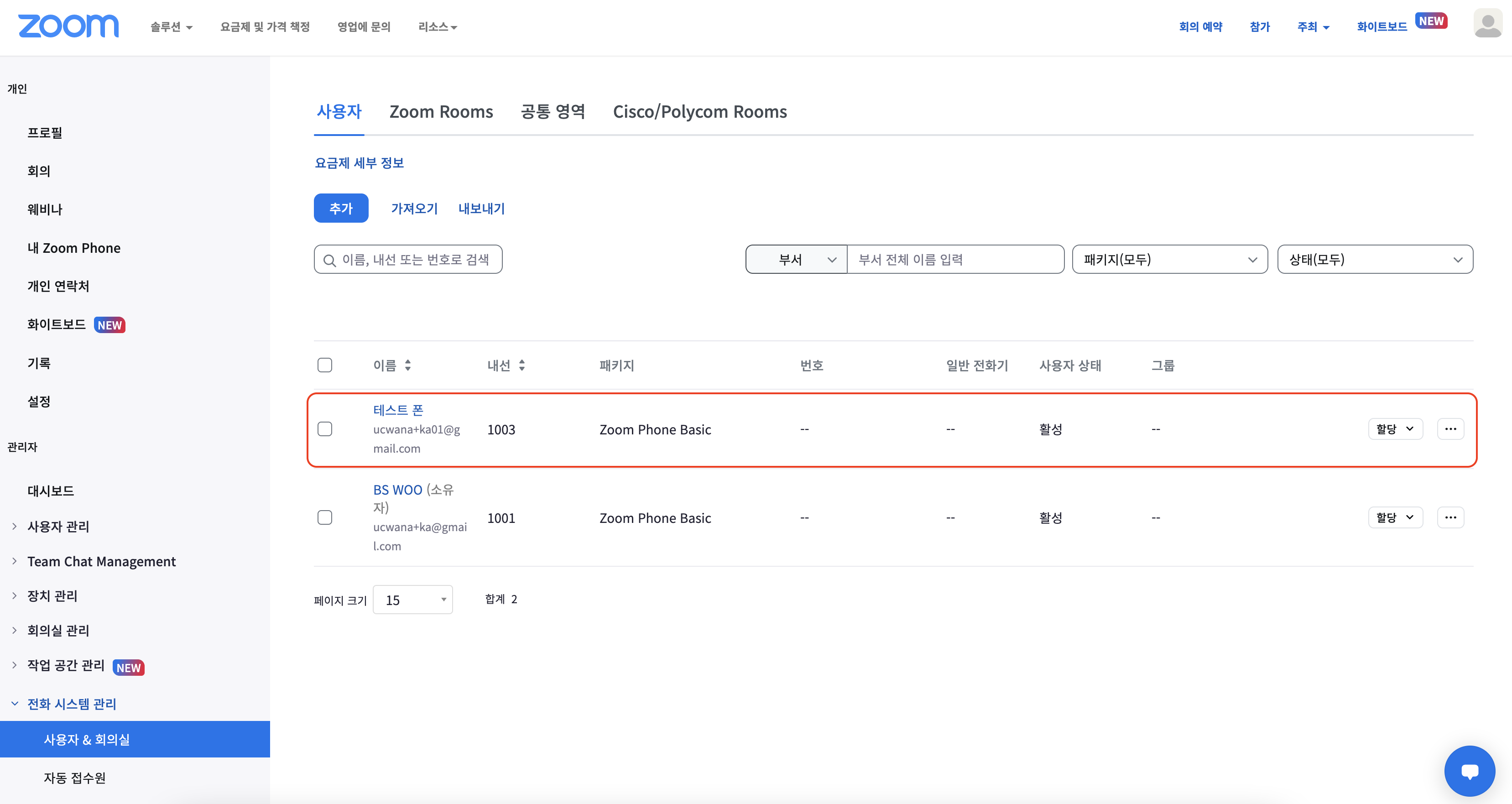Click extension 1001 cell
This screenshot has width=1512, height=804.
pyautogui.click(x=501, y=518)
